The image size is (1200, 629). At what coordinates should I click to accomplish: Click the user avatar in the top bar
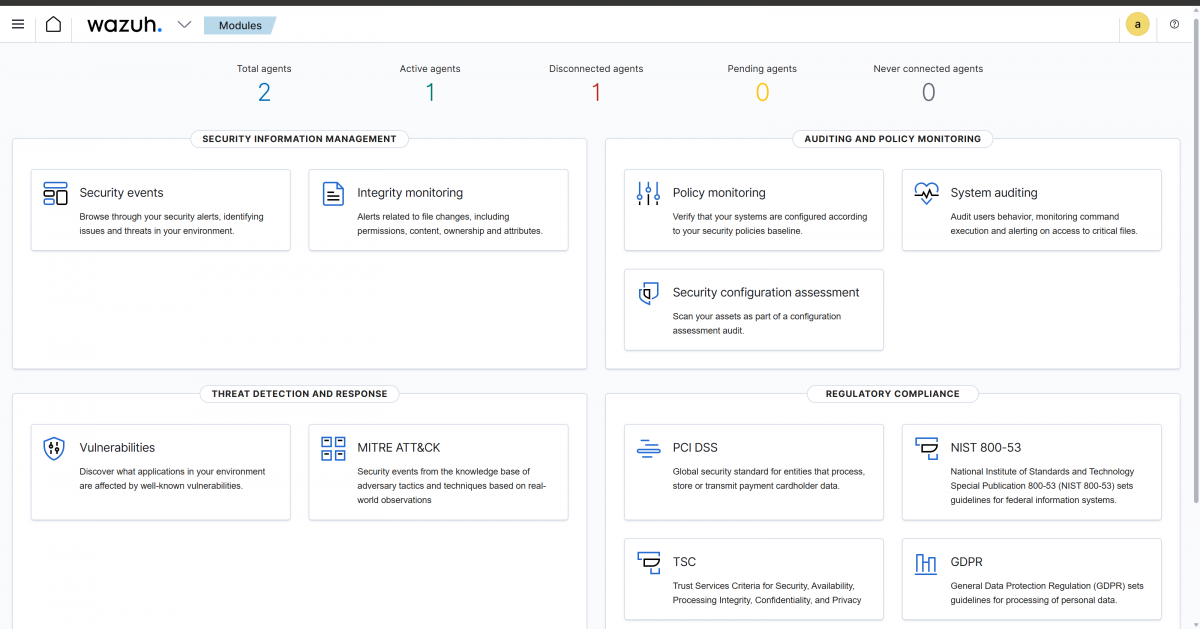(x=1137, y=24)
